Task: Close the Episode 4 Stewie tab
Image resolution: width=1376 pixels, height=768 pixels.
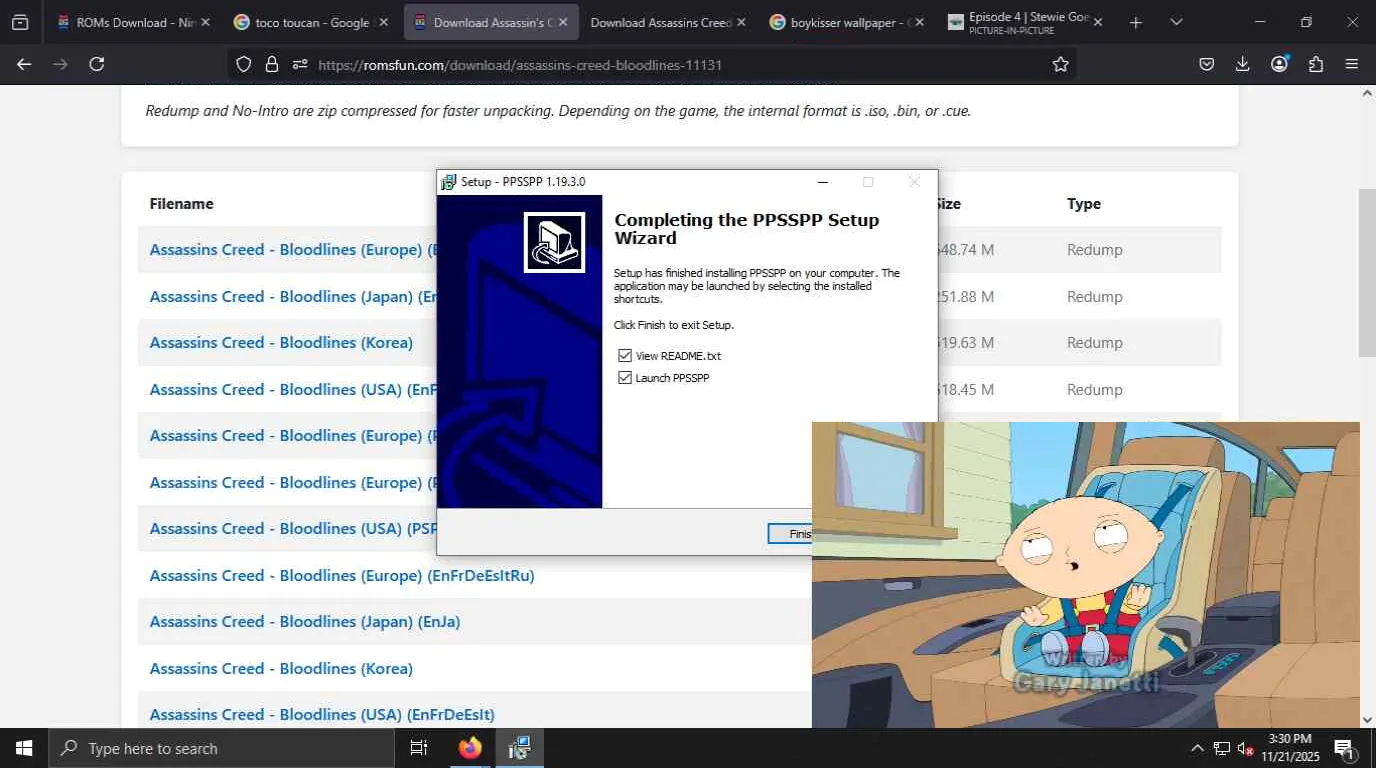Action: (x=1098, y=22)
